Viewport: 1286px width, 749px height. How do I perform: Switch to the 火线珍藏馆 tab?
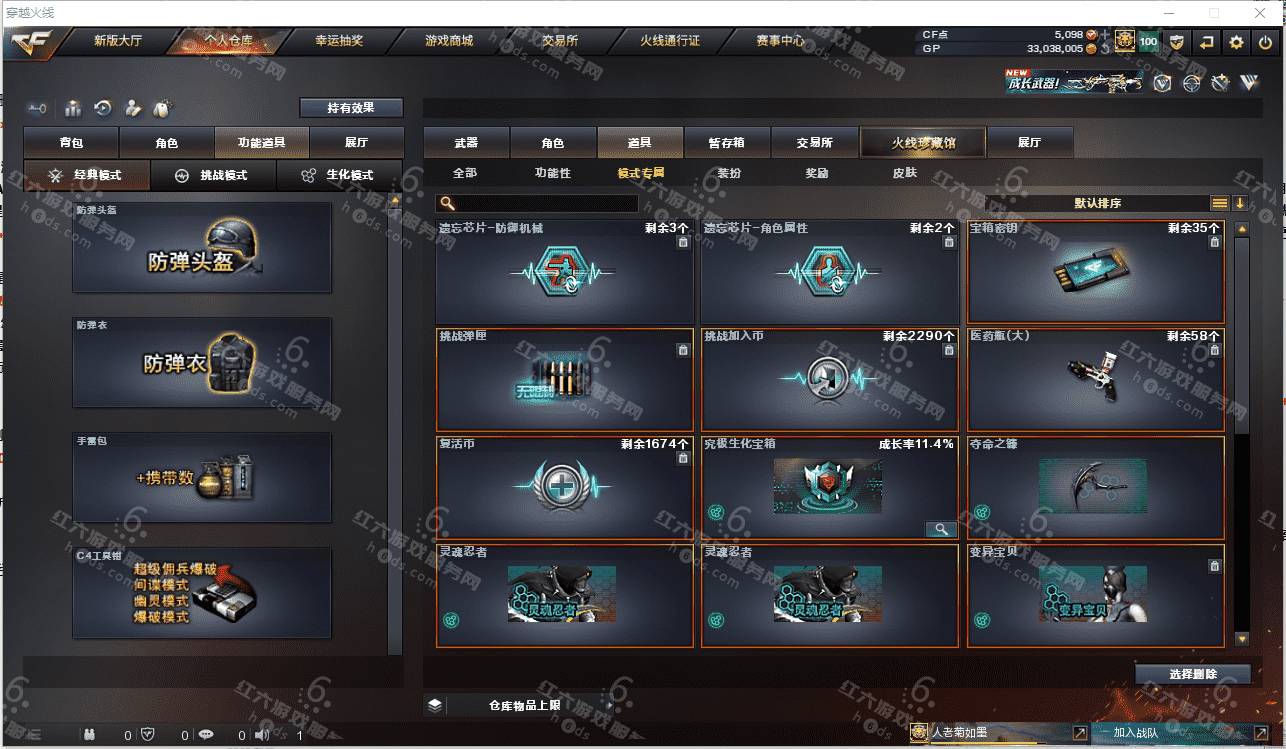923,143
